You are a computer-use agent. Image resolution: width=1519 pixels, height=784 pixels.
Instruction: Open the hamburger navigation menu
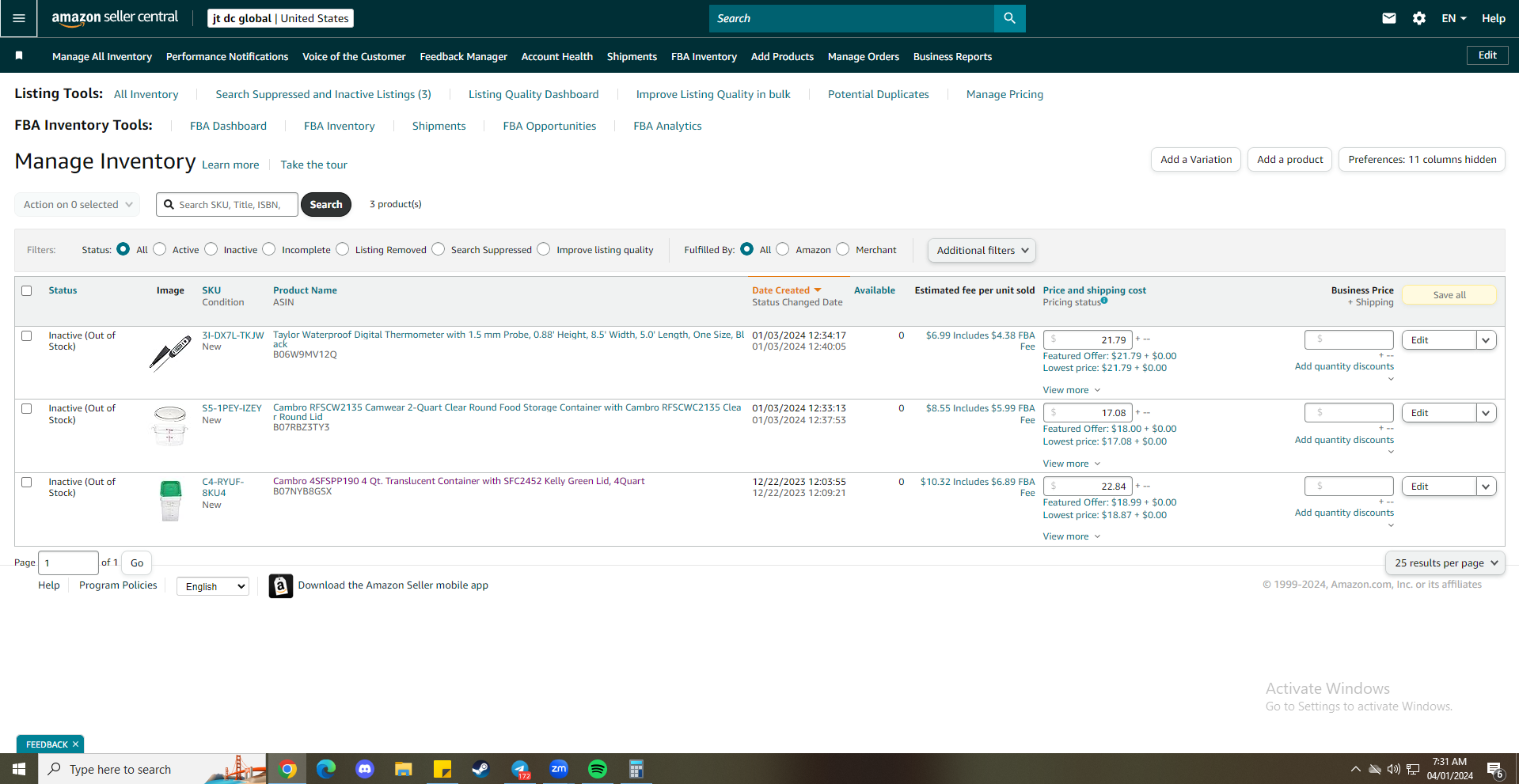(19, 18)
